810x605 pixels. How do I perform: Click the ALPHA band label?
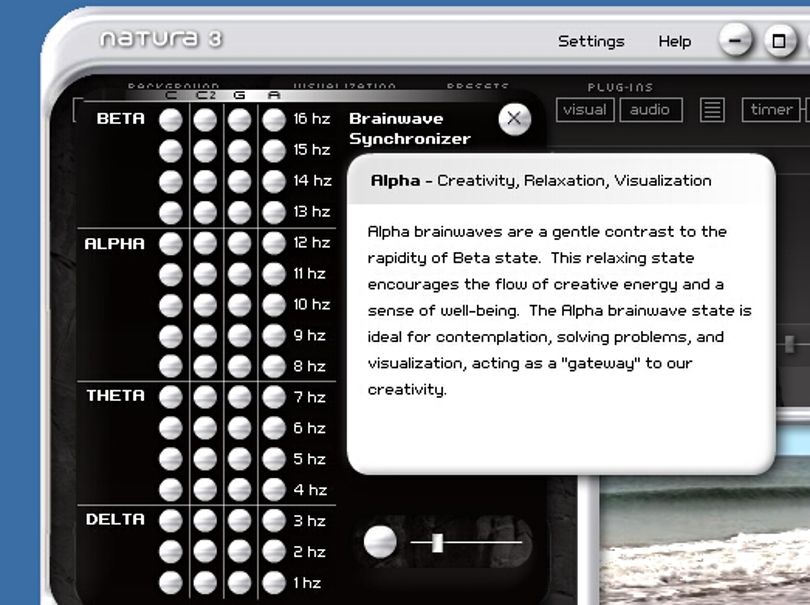(x=115, y=244)
